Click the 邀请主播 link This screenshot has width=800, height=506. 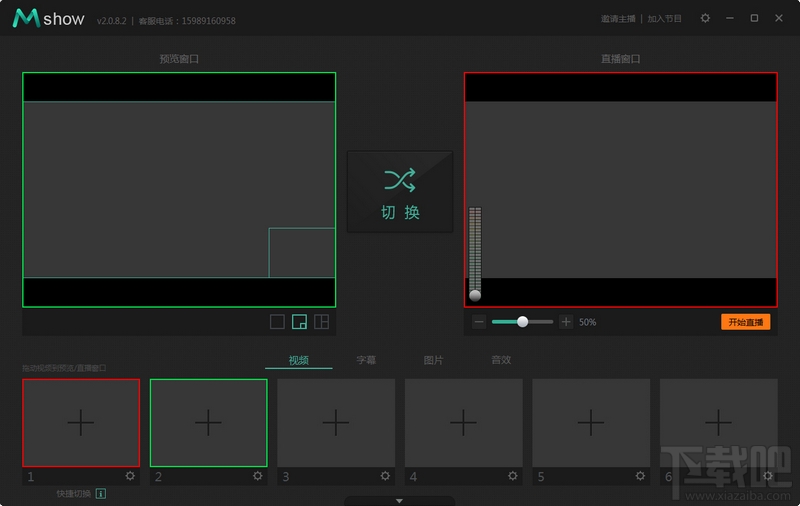618,19
